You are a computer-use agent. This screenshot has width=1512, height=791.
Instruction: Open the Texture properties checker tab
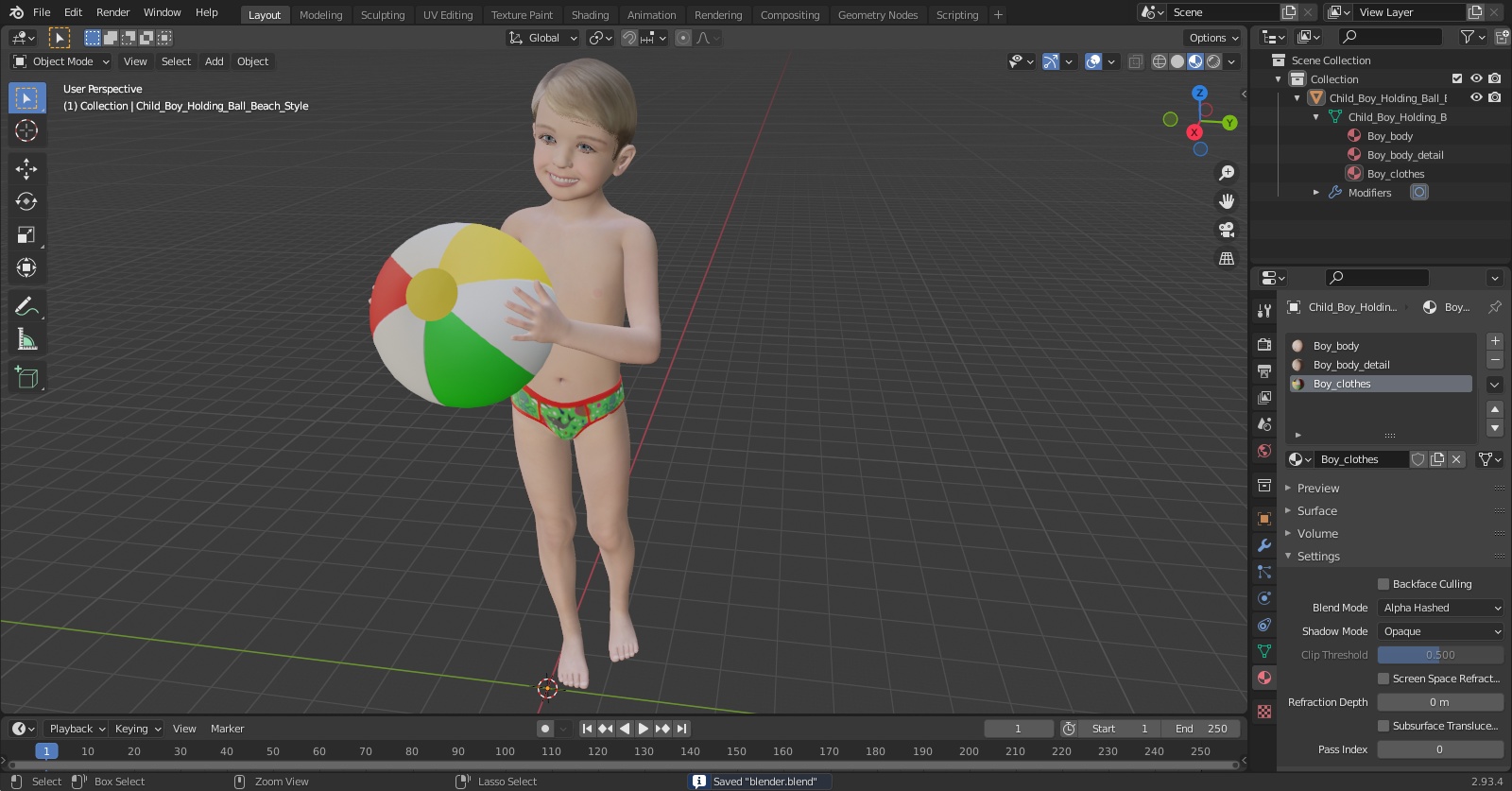[x=1264, y=711]
